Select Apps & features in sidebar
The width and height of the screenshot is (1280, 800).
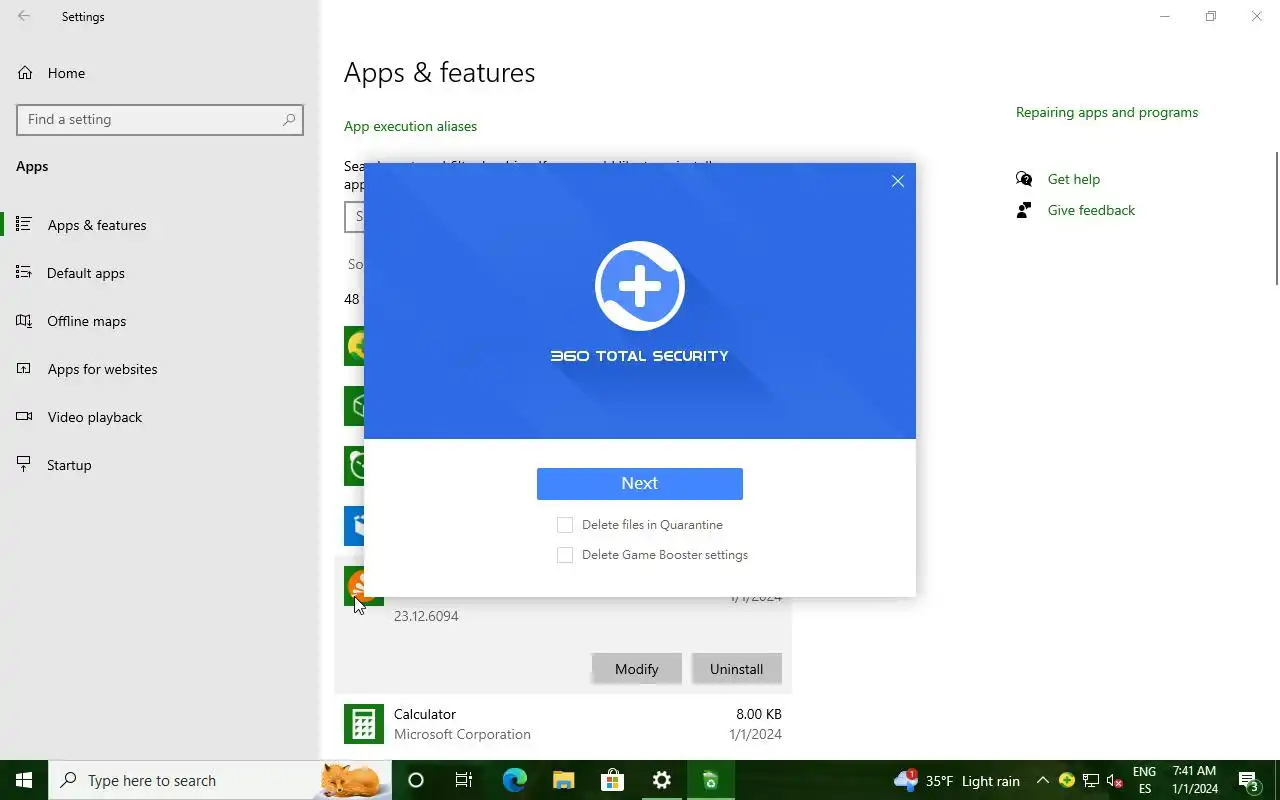160,225
